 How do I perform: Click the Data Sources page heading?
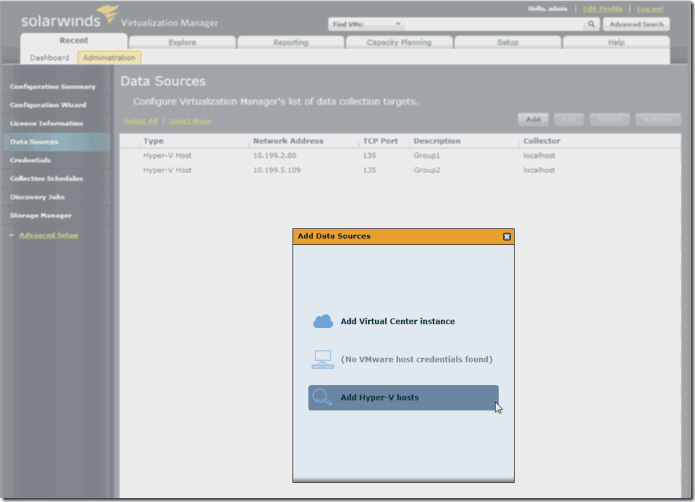click(163, 81)
